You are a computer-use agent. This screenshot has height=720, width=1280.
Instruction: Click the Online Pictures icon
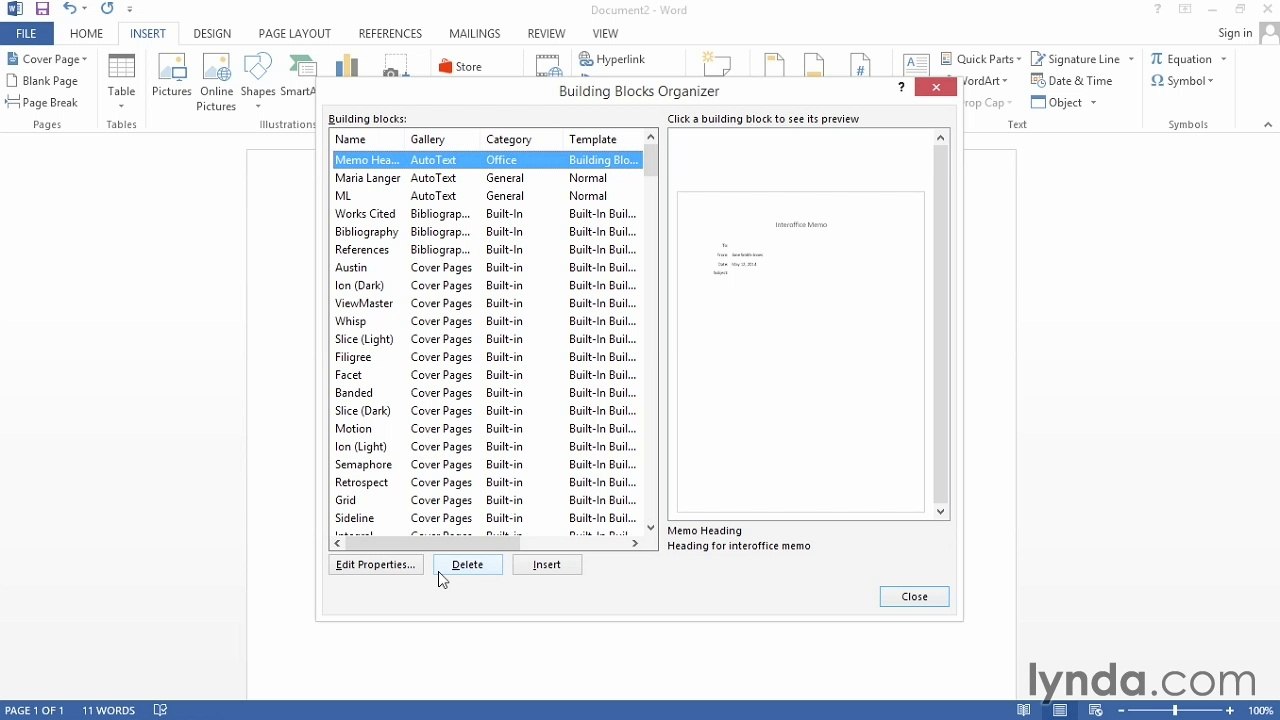tap(216, 82)
